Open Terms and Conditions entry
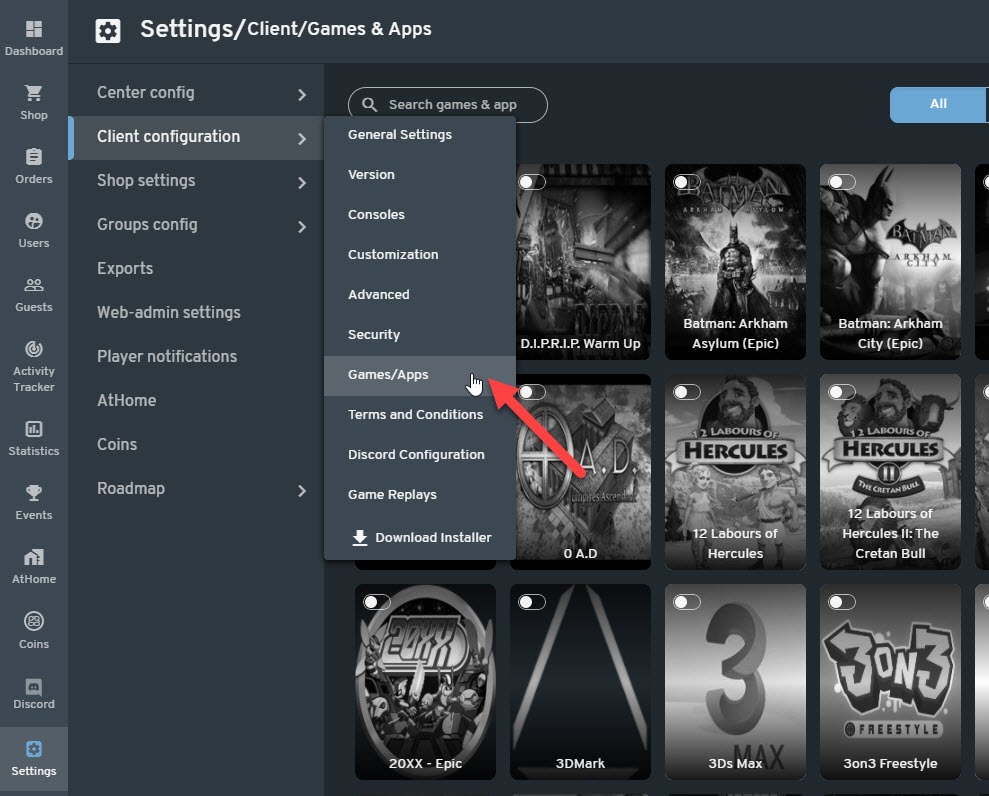 (419, 414)
